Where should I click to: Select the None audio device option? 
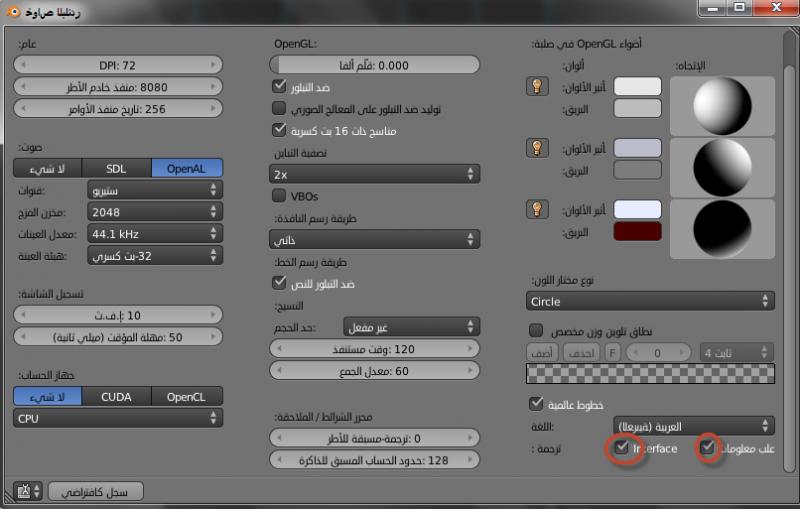[47, 168]
